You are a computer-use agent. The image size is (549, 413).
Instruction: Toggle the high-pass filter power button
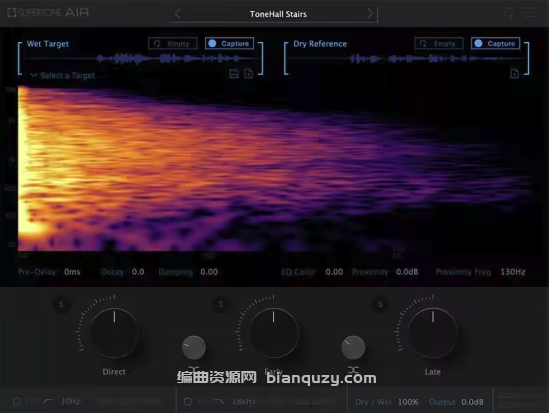click(x=17, y=402)
